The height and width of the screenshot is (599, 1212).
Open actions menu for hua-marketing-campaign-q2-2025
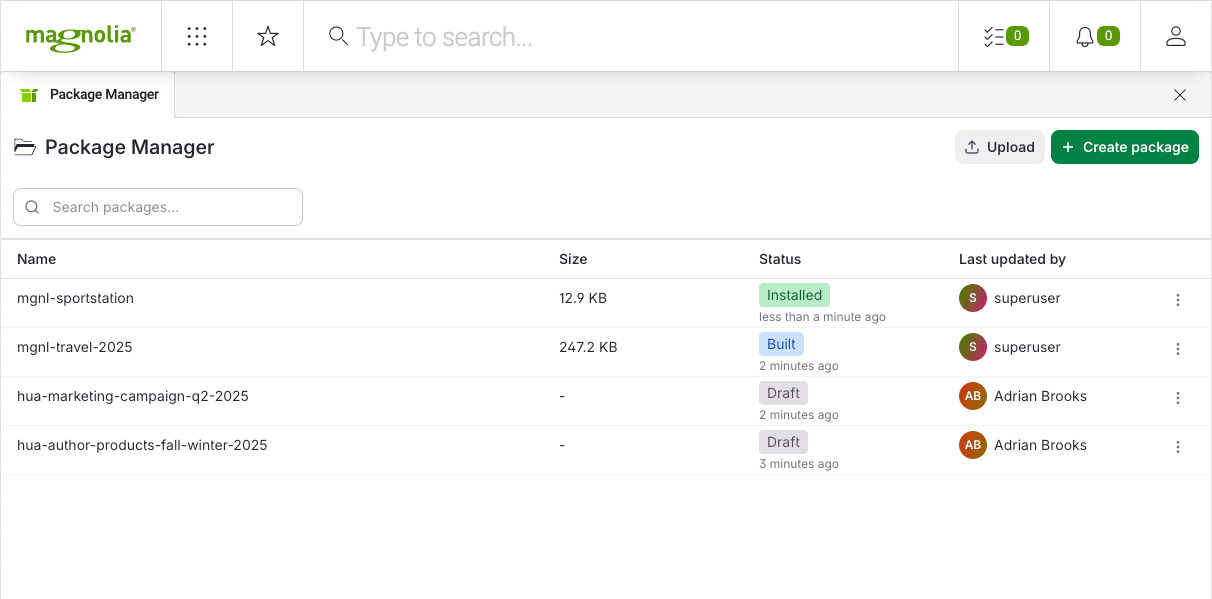(1178, 398)
